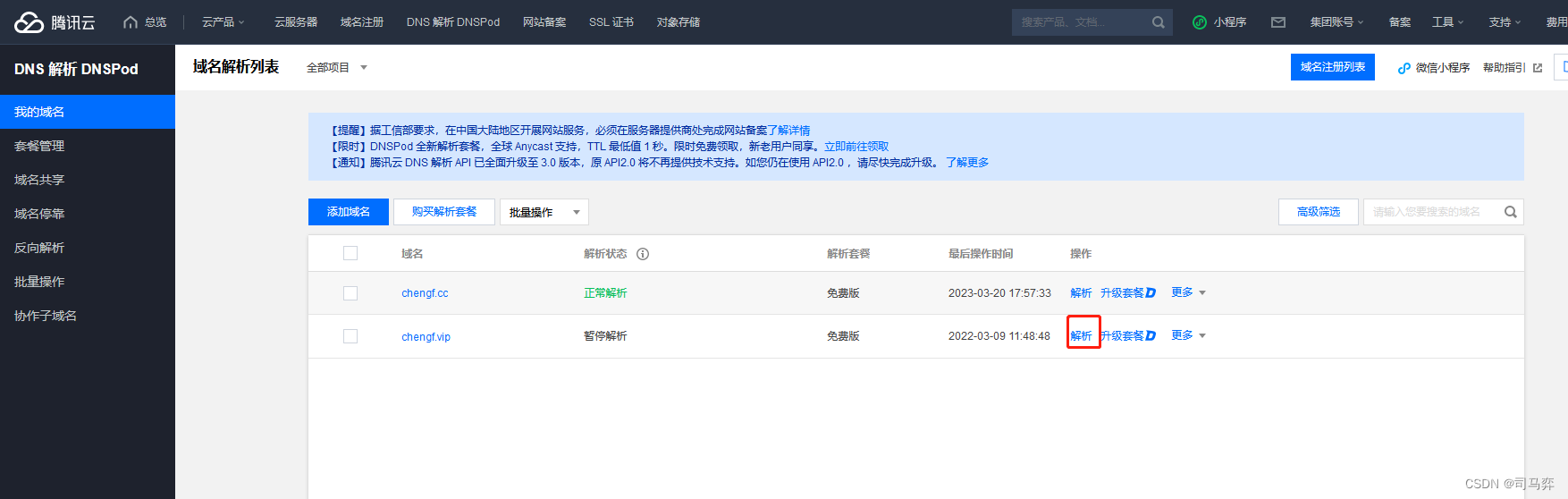Expand 更多 menu for chengf.cc
Viewport: 1568px width, 499px height.
1188,292
